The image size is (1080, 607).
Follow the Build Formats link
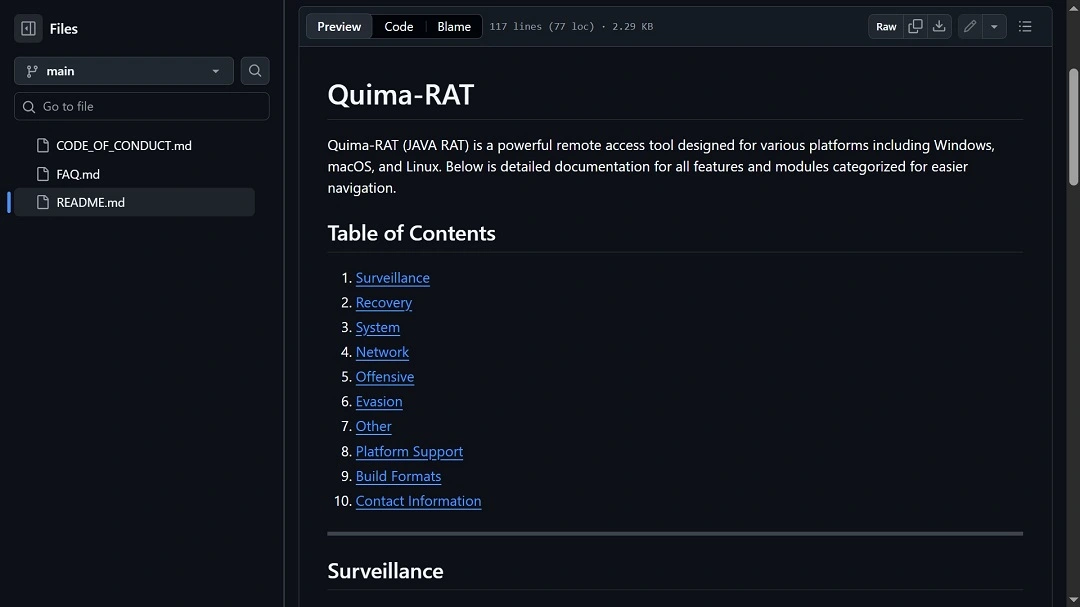[x=398, y=476]
